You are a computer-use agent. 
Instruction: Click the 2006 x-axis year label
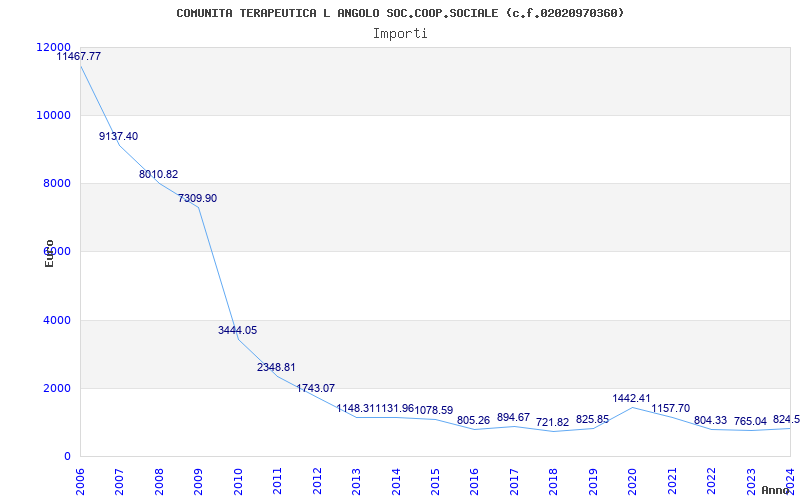click(80, 481)
